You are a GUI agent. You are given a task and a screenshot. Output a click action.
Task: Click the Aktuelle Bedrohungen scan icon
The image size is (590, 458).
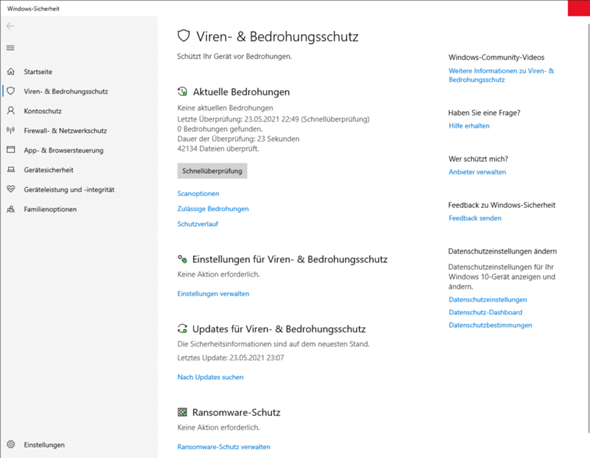point(182,91)
